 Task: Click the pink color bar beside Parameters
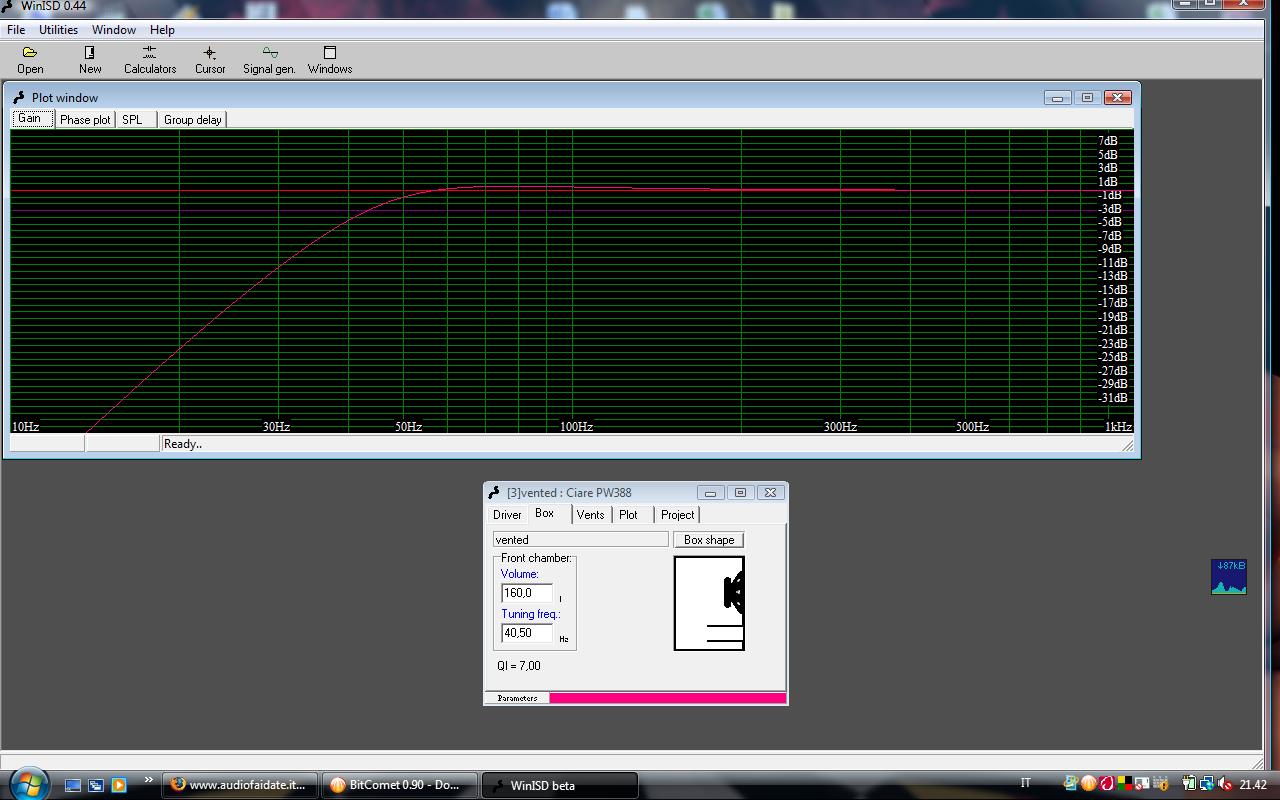[x=667, y=698]
